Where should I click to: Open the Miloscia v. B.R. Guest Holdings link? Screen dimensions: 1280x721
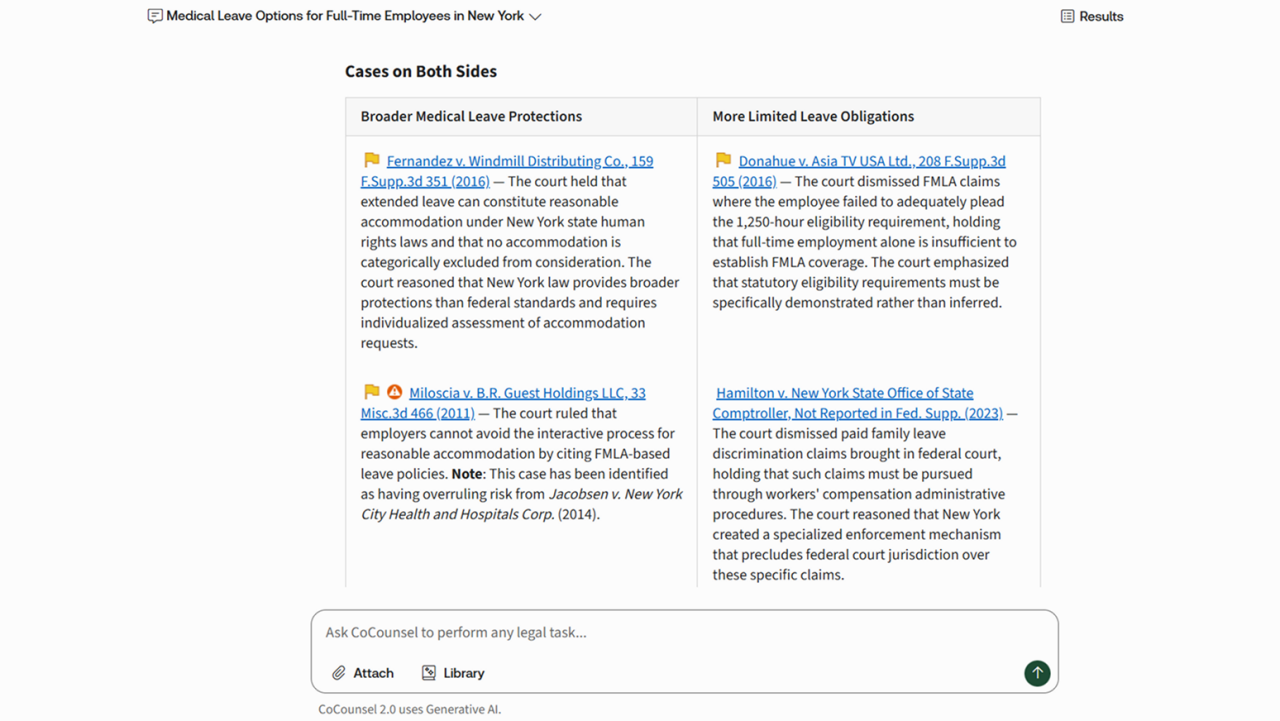pyautogui.click(x=526, y=393)
